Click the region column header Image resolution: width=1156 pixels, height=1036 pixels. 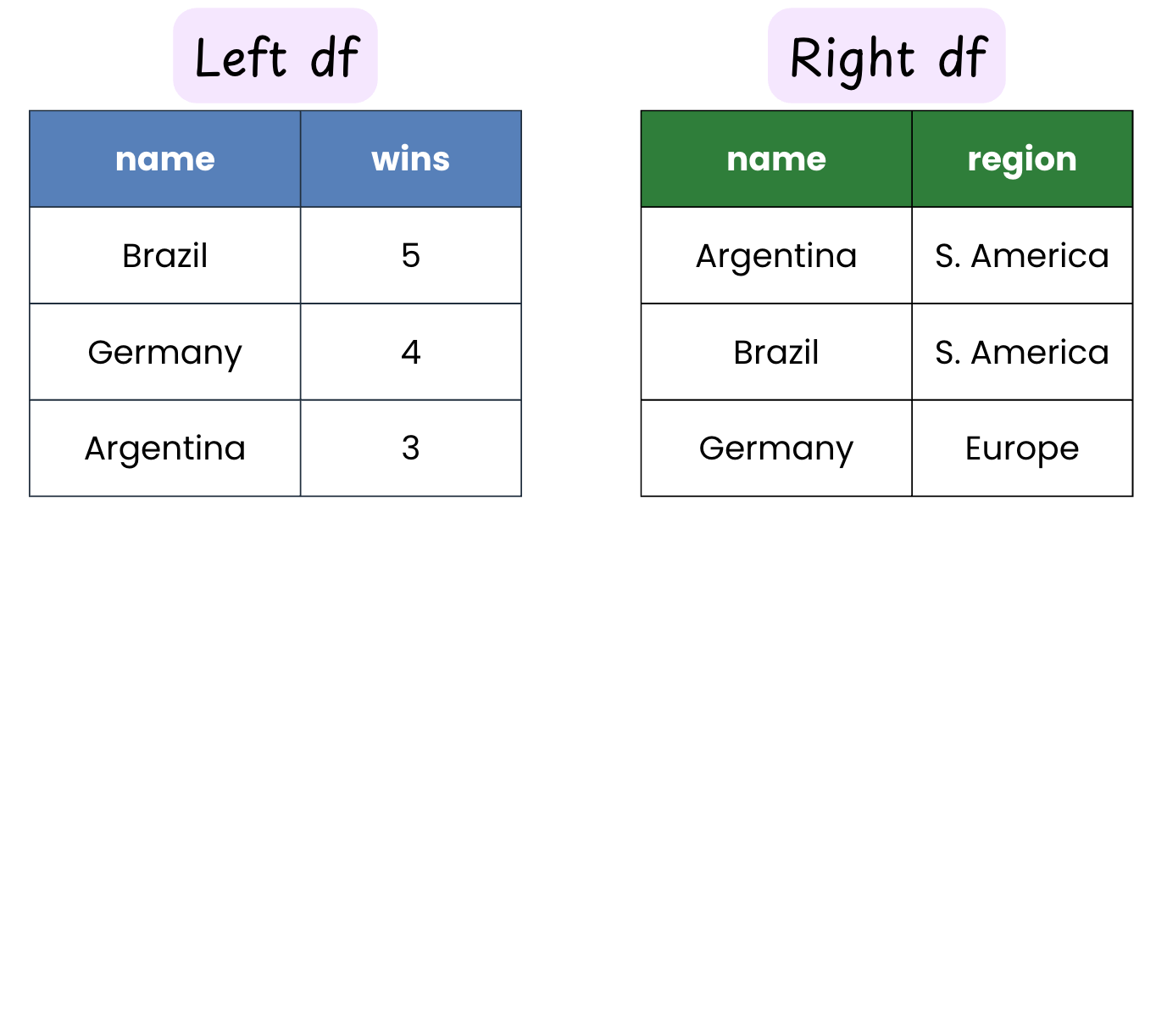(1022, 159)
